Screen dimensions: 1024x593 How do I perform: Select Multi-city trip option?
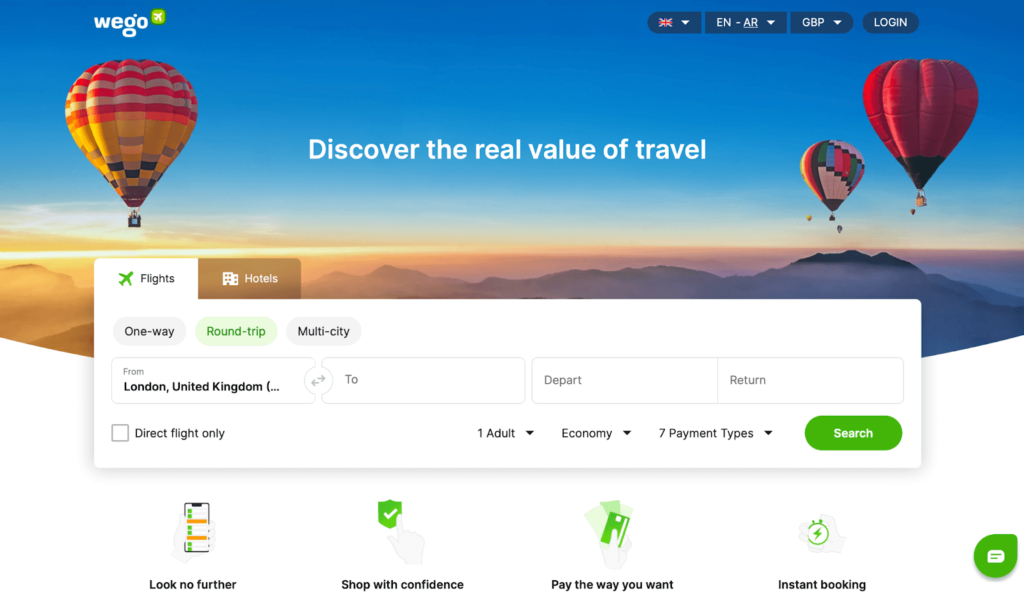click(323, 331)
